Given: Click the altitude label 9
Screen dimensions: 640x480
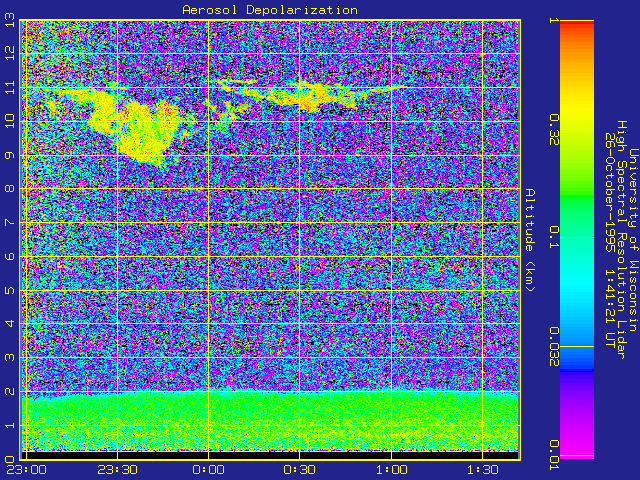Looking at the screenshot, I should (10, 155).
